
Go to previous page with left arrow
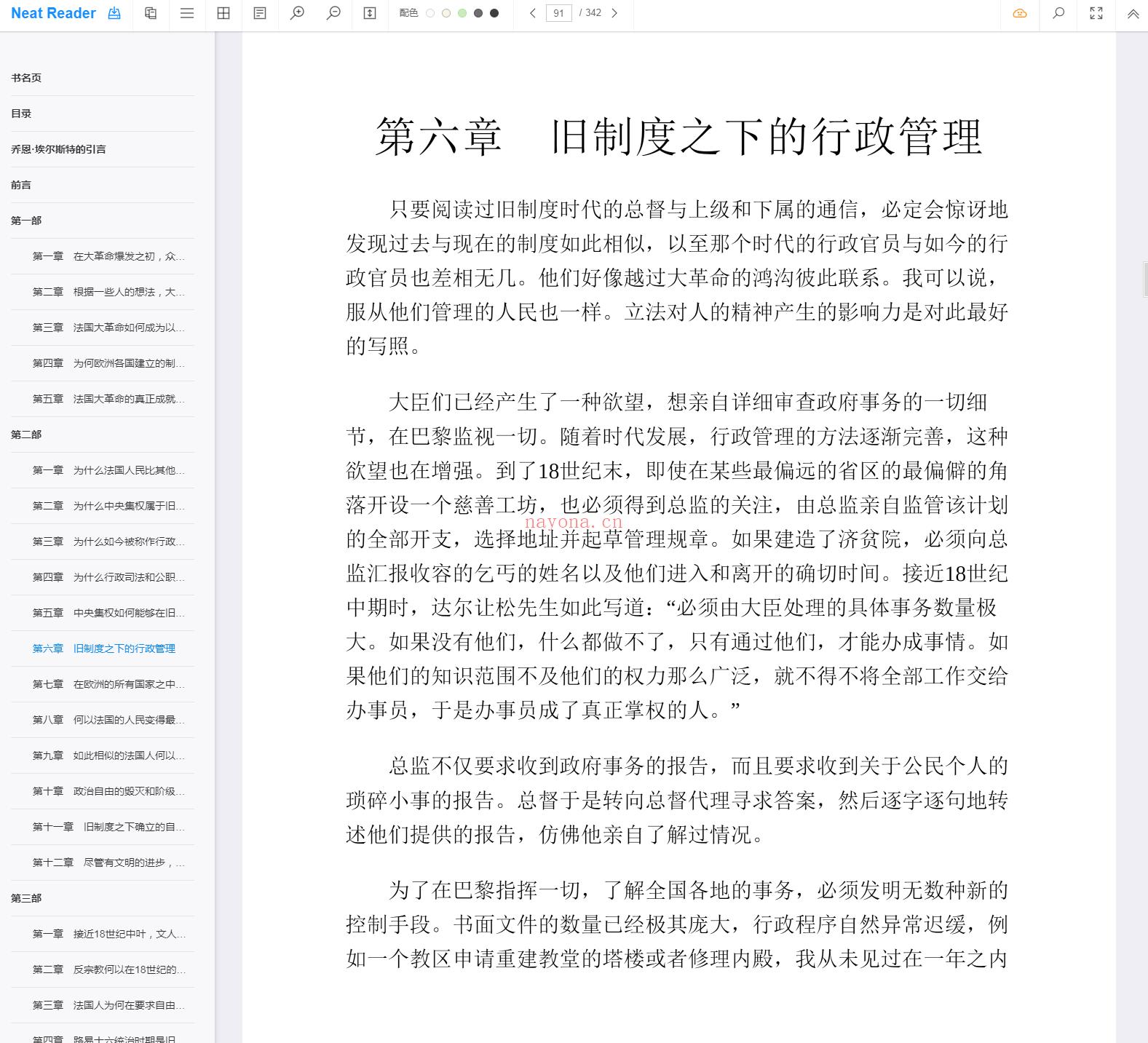click(x=533, y=13)
